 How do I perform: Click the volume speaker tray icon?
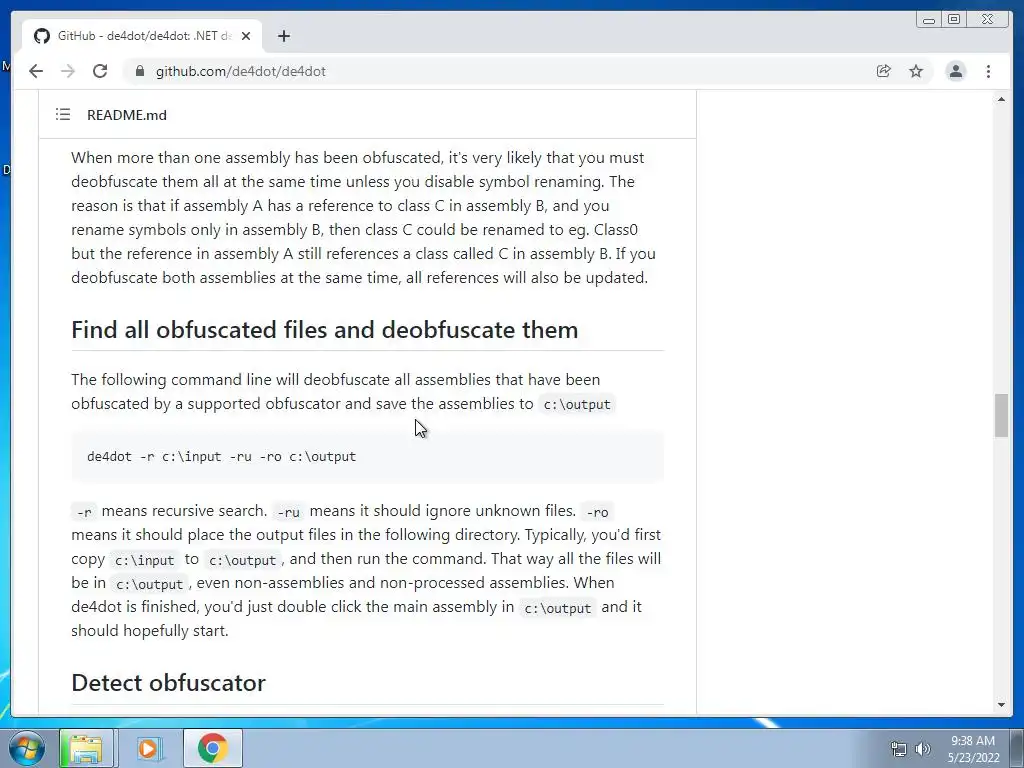tap(923, 749)
